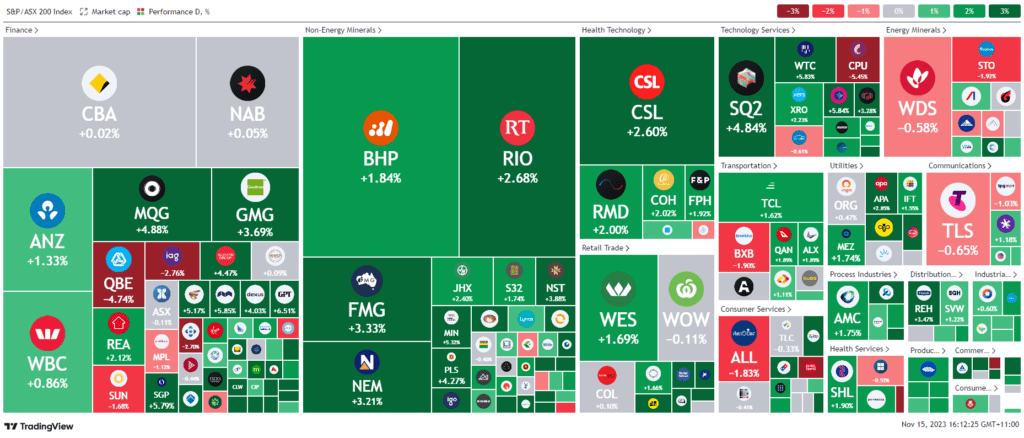The height and width of the screenshot is (438, 1024).
Task: Click the Woodside WDS logo
Action: [x=917, y=77]
